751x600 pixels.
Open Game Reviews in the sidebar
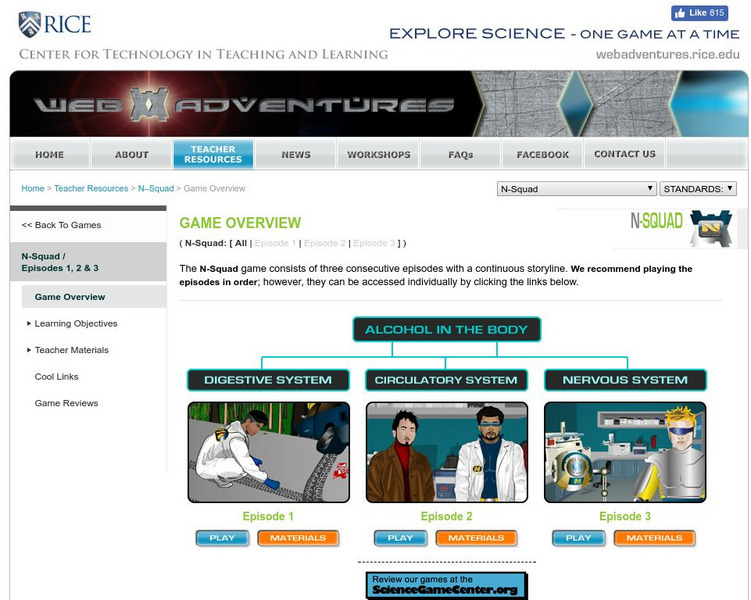click(66, 403)
